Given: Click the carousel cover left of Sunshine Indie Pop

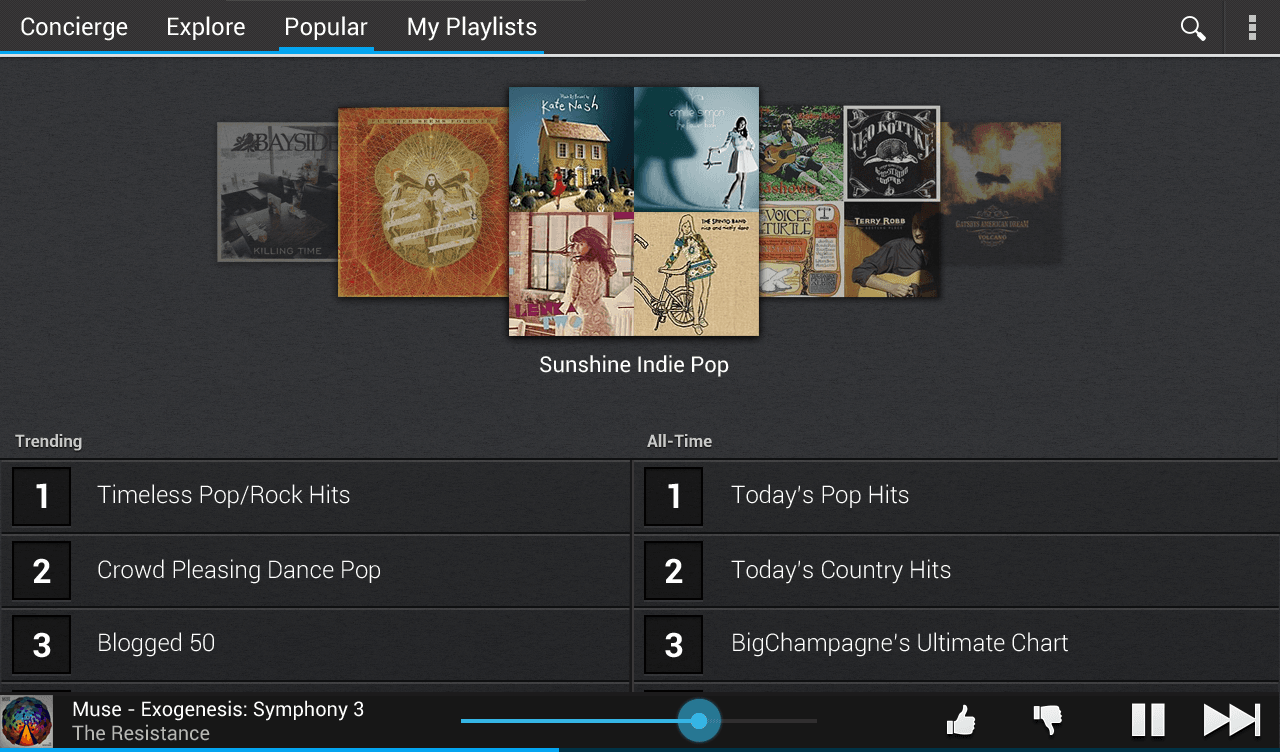Looking at the screenshot, I should pos(420,200).
